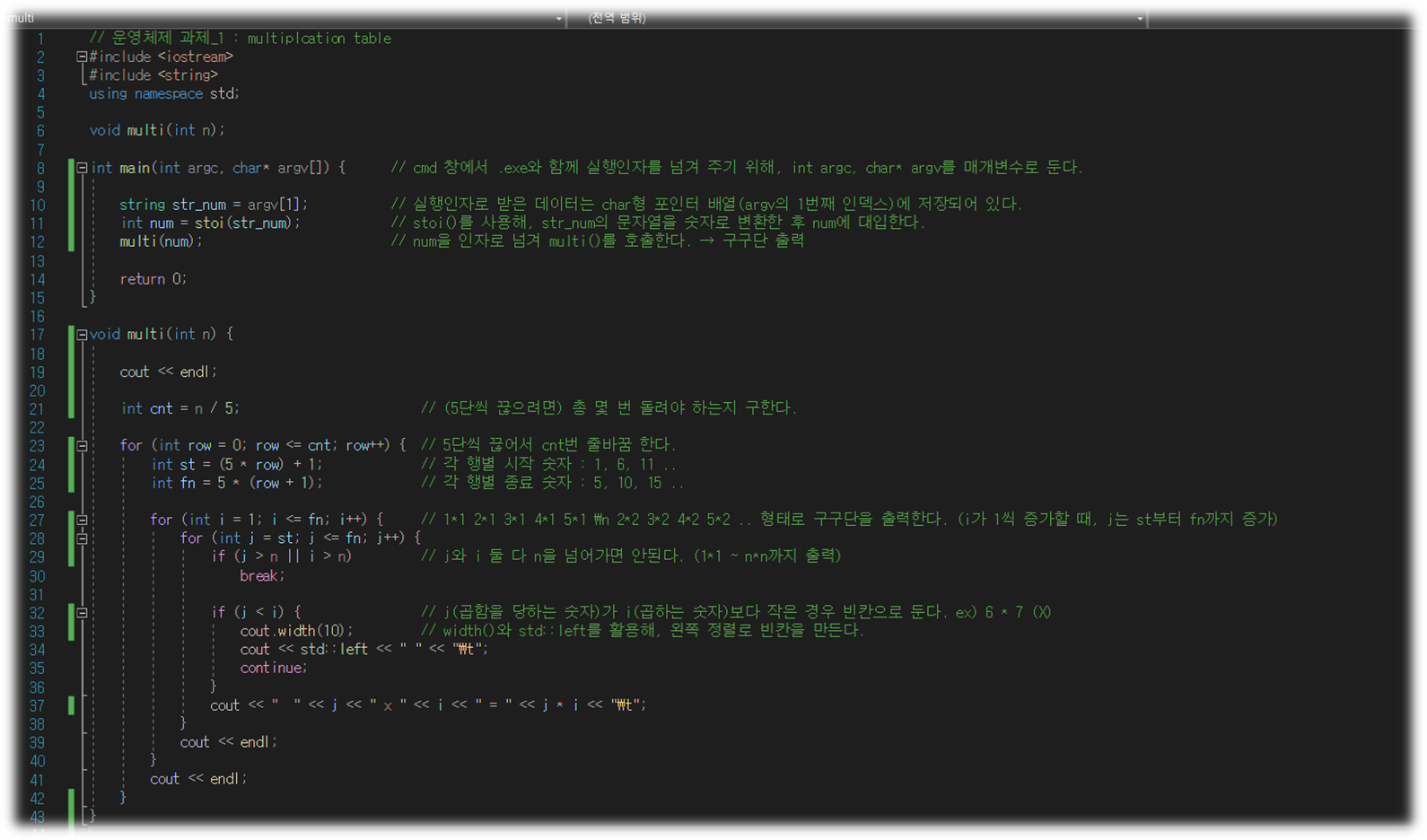This screenshot has height=840, width=1427.
Task: Collapse the int main function fold toggle
Action: tap(82, 168)
